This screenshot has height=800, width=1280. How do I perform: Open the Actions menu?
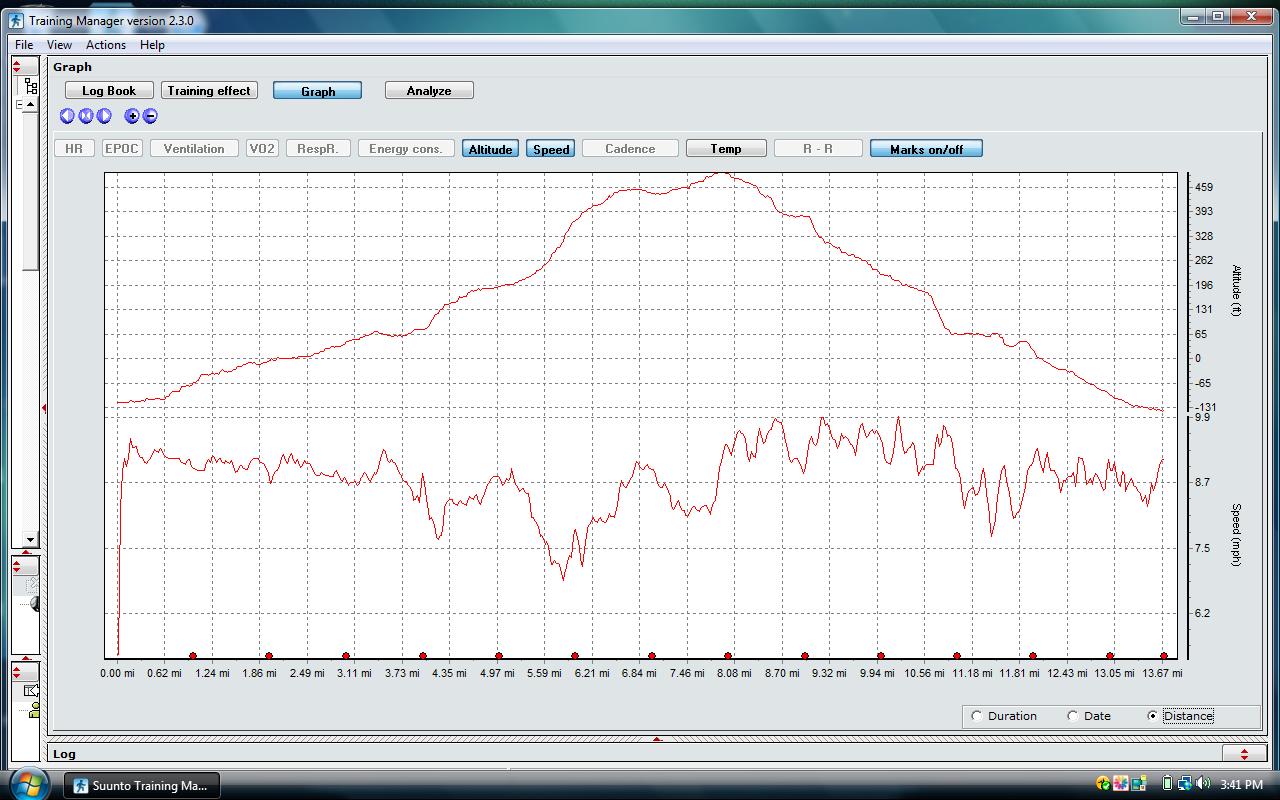coord(105,45)
